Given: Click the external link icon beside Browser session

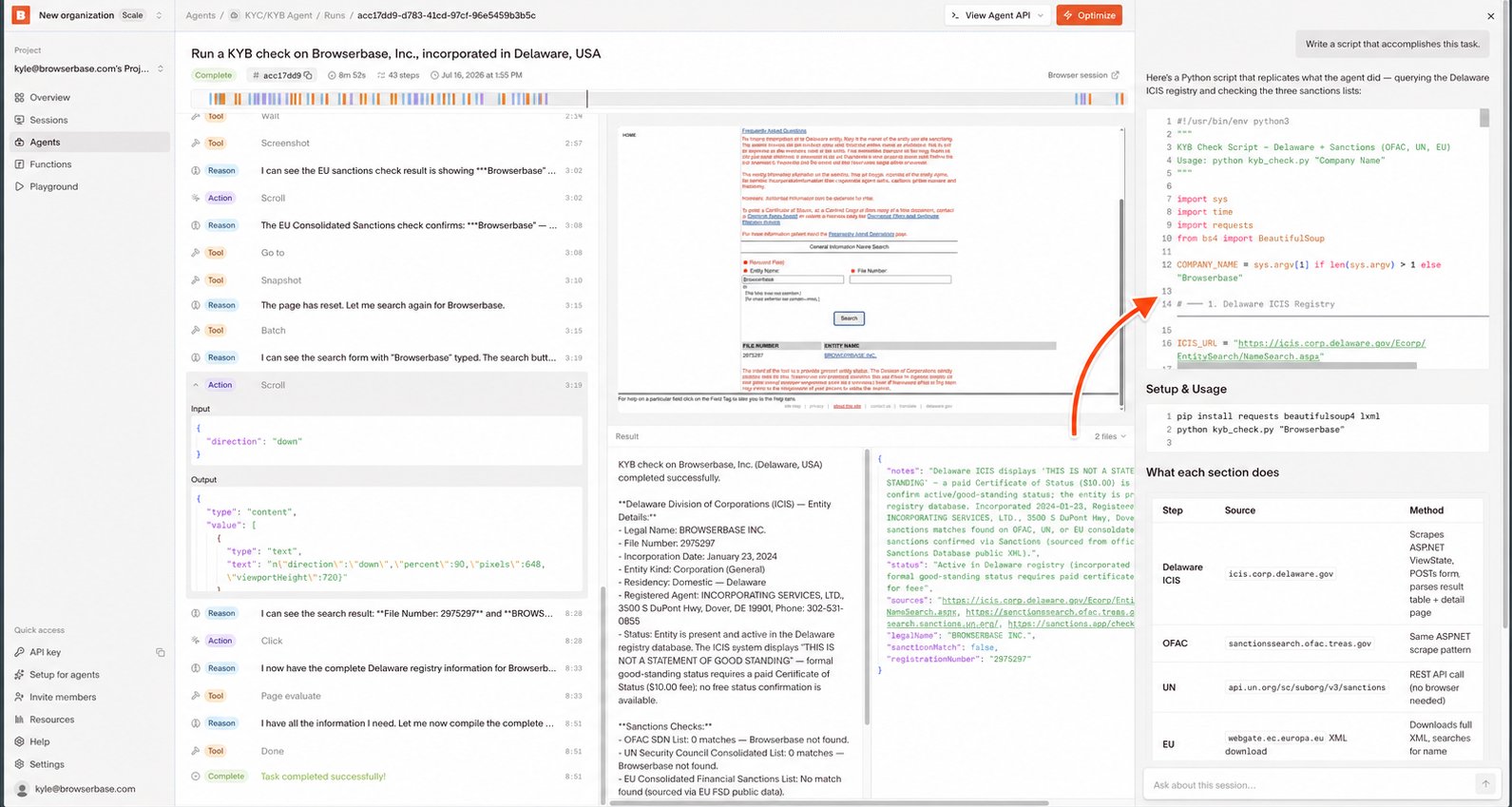Looking at the screenshot, I should 1115,75.
